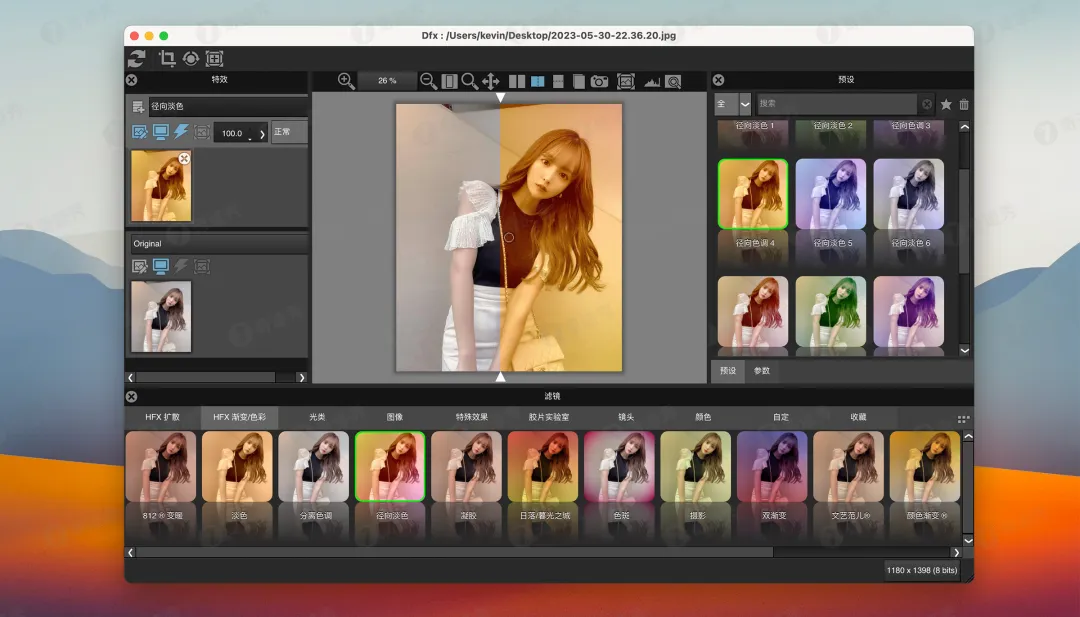Click the framed picture icon in viewer toolbar
Viewport: 1080px width, 617px height.
click(x=625, y=81)
